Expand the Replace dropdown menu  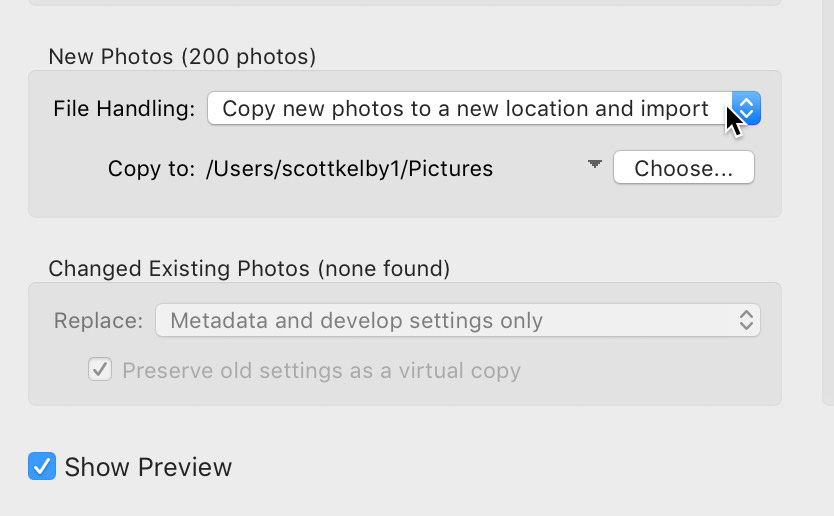click(457, 320)
